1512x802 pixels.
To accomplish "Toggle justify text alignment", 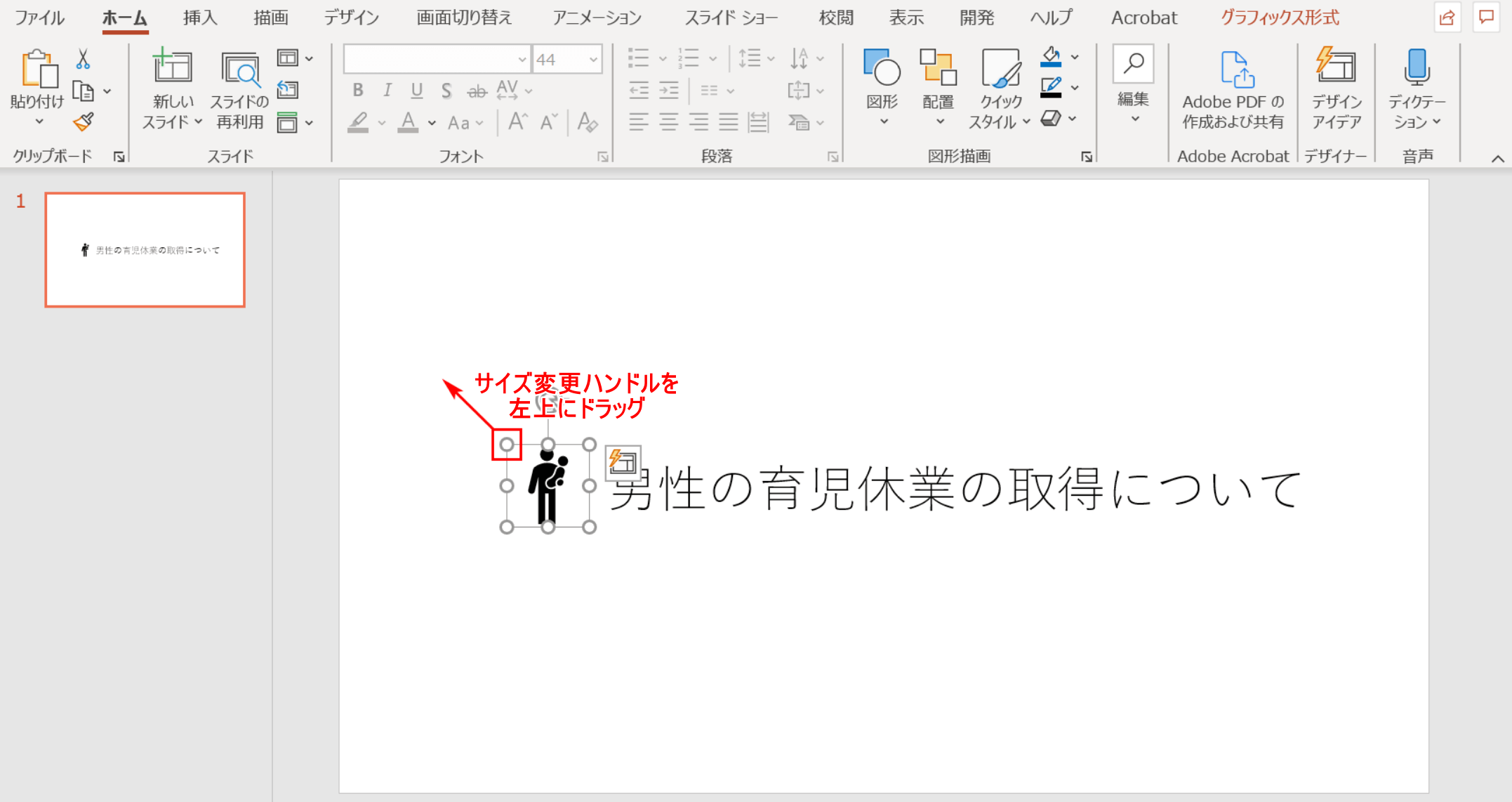I will pyautogui.click(x=729, y=122).
